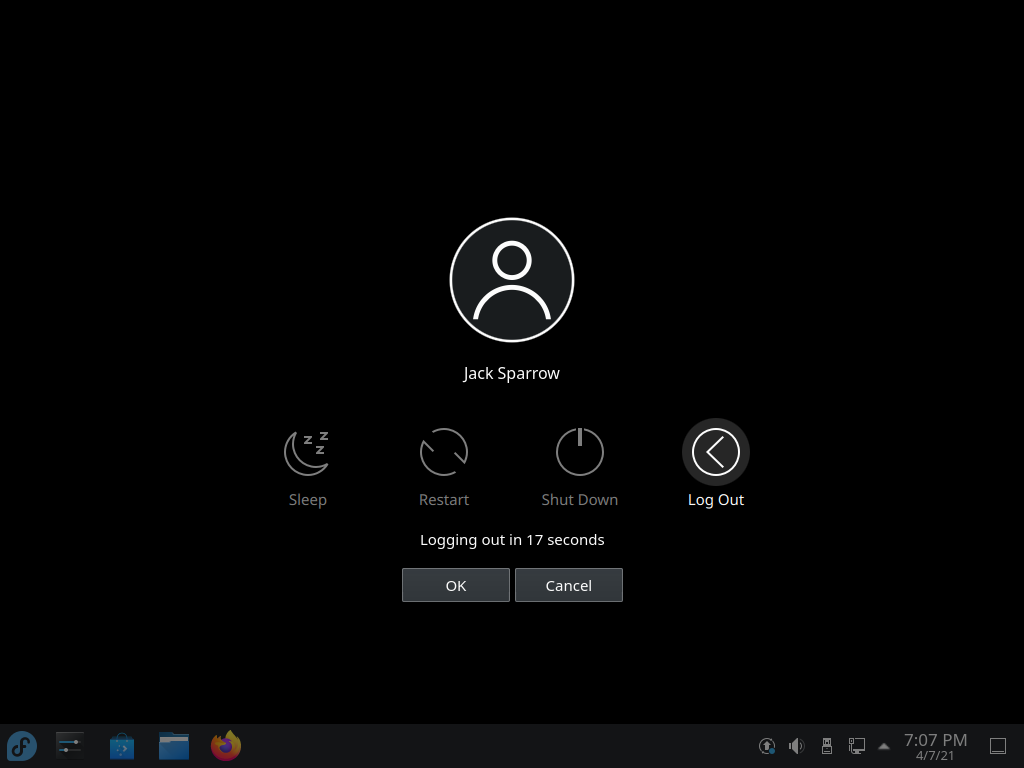Open the system settings sliders icon in taskbar
Image resolution: width=1024 pixels, height=768 pixels.
70,746
